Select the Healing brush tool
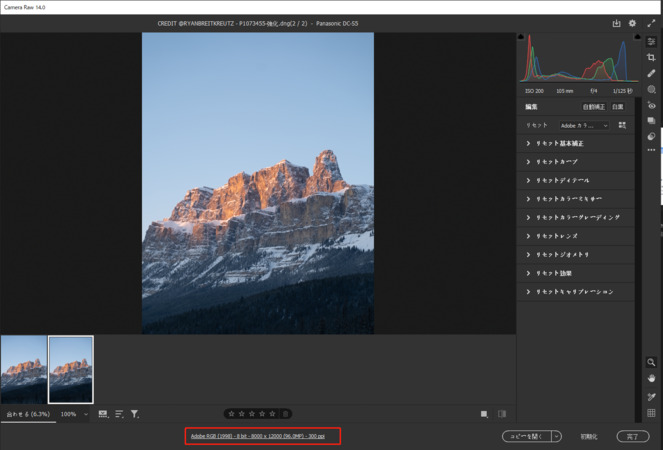The image size is (663, 450). tap(651, 74)
